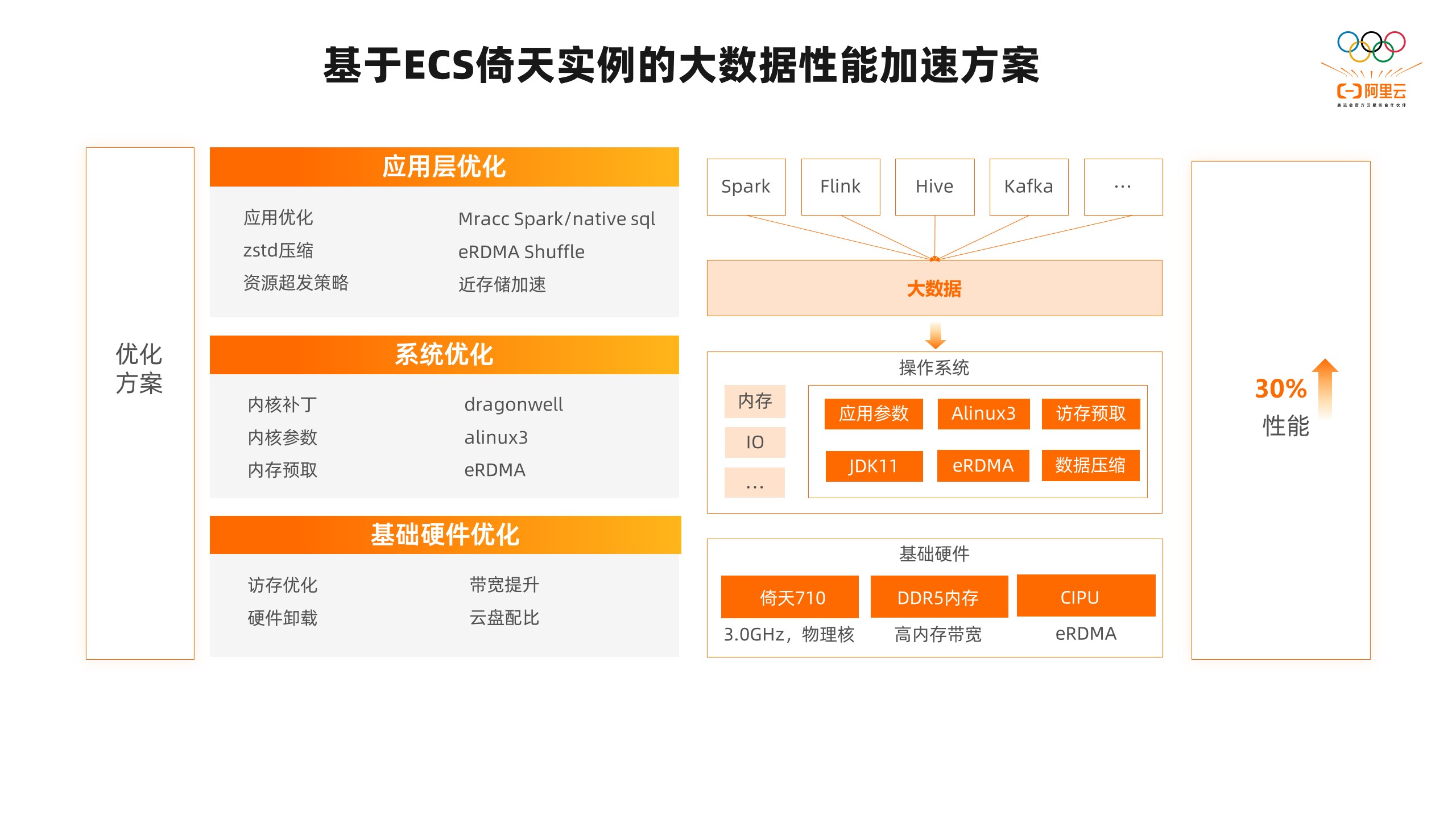Click the 基础硬件 heading

point(934,554)
